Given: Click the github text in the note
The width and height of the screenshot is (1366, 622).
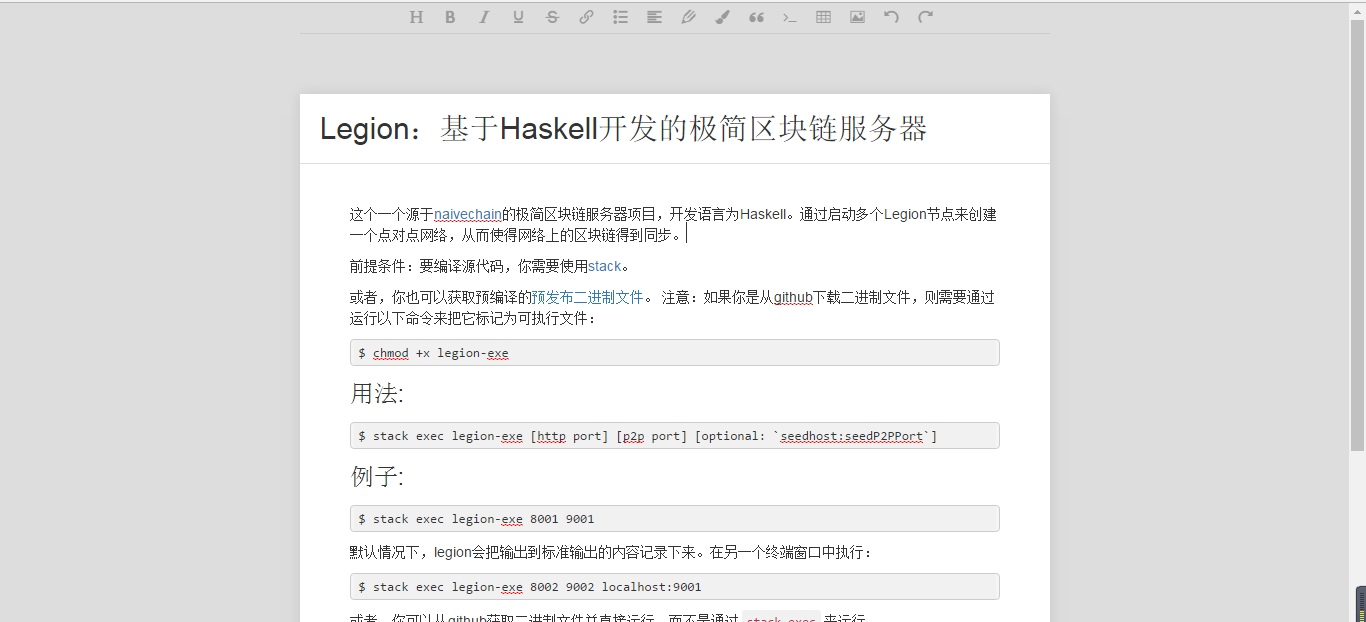Looking at the screenshot, I should pos(793,297).
